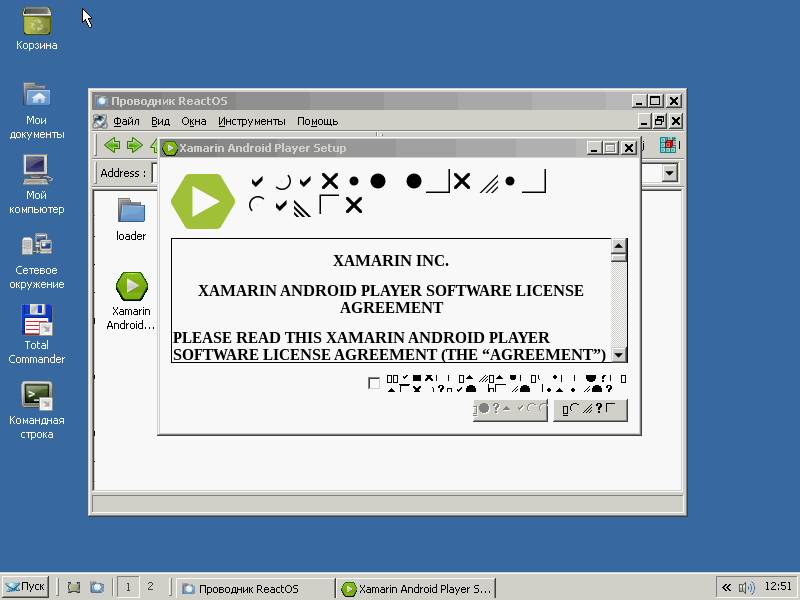Click the Forward arrow in Explorer toolbar
The image size is (800, 600).
click(x=134, y=145)
